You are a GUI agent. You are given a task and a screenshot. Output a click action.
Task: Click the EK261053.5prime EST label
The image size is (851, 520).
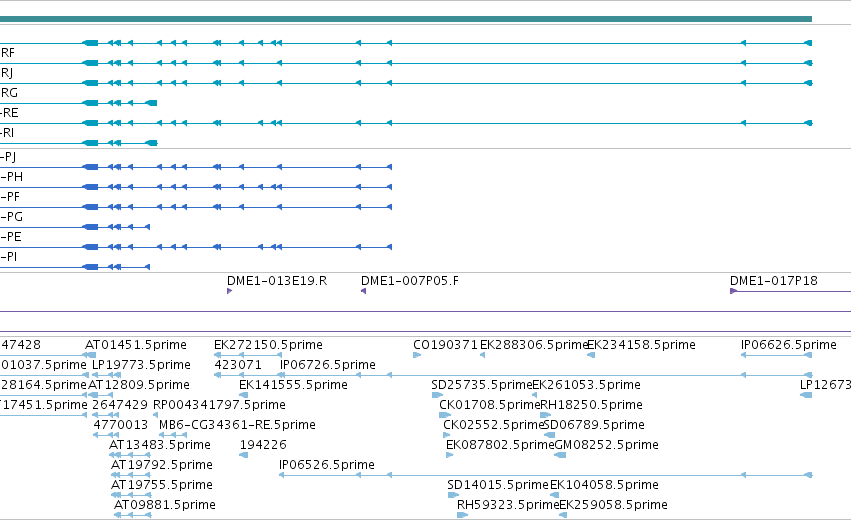click(x=586, y=385)
